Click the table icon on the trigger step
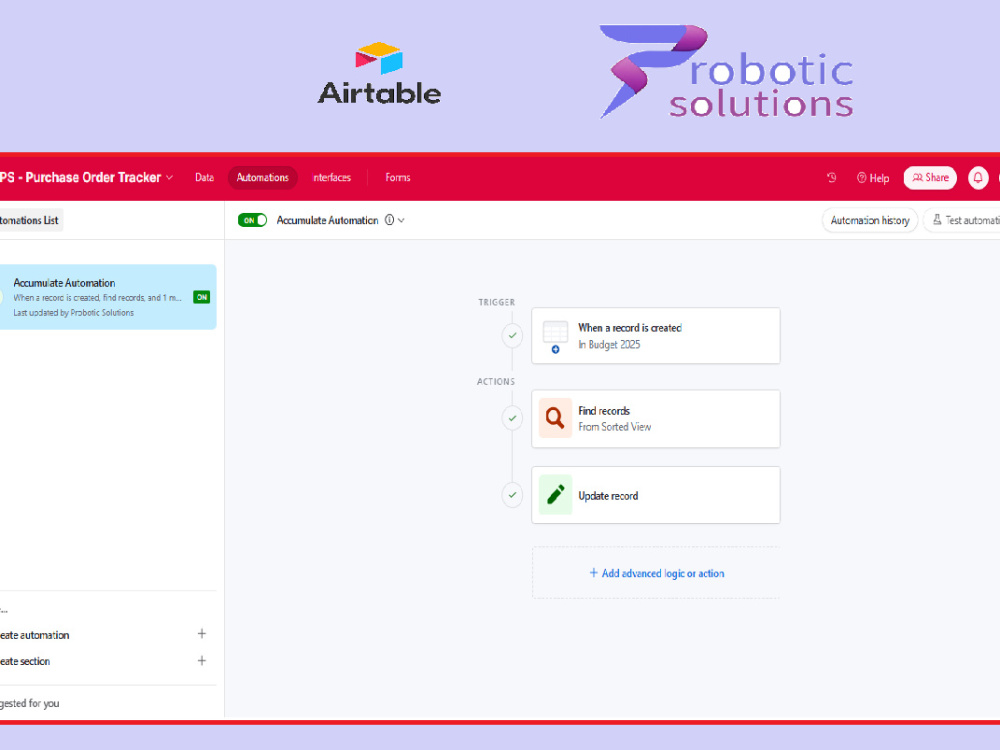 pyautogui.click(x=555, y=337)
